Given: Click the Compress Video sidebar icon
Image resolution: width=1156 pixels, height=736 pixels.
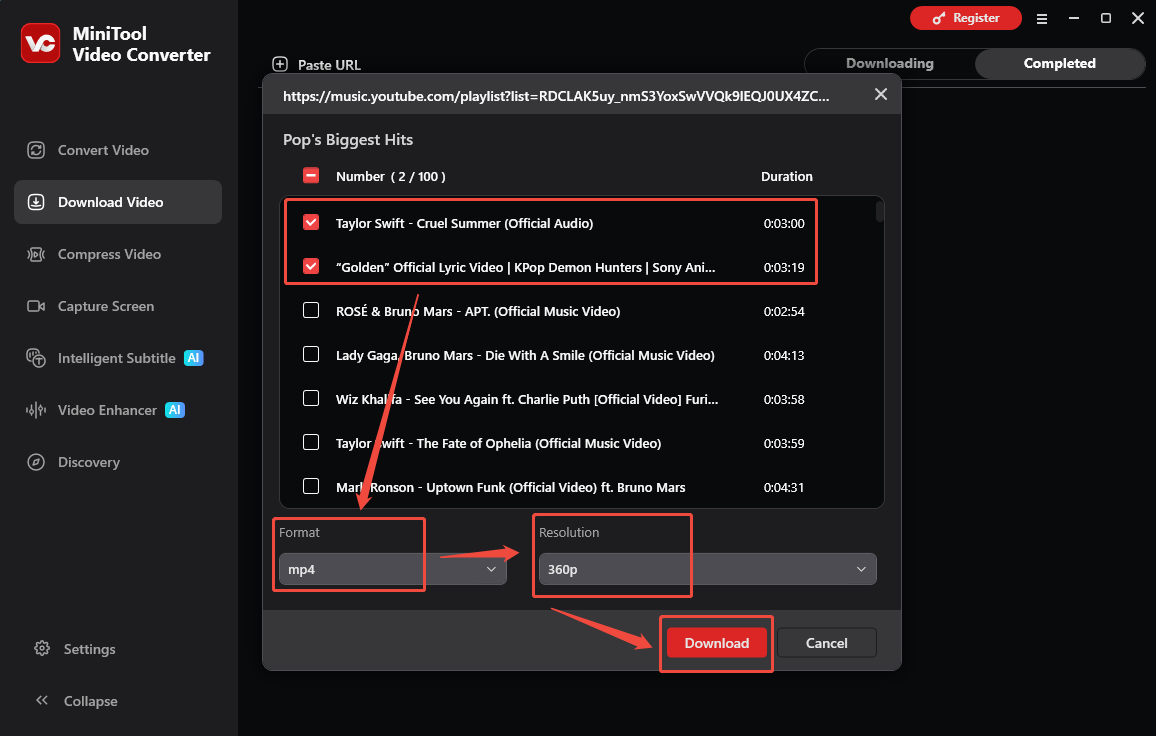Looking at the screenshot, I should tap(36, 254).
